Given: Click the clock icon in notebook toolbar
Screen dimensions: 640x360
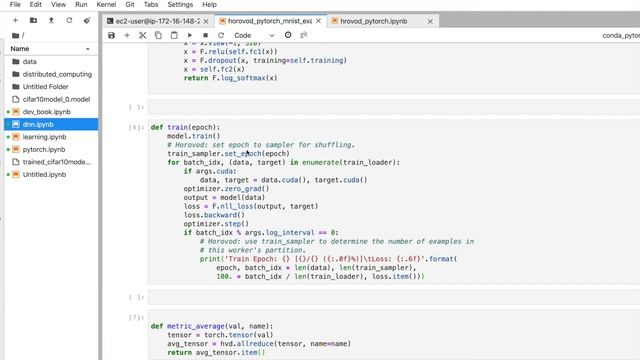Looking at the screenshot, I should point(288,35).
